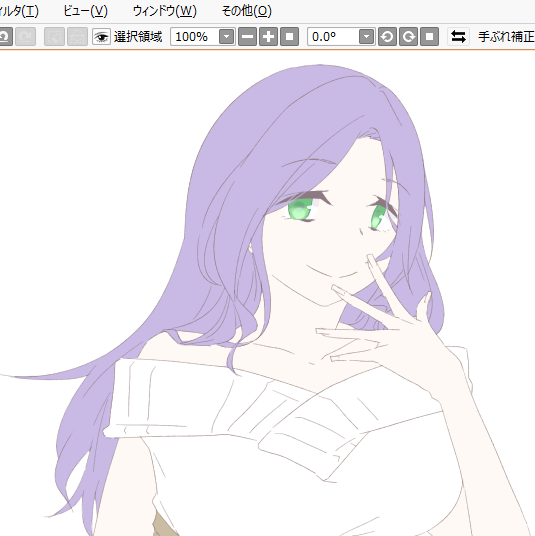535x536 pixels.
Task: Toggle the selection area visibility eye
Action: click(x=101, y=37)
